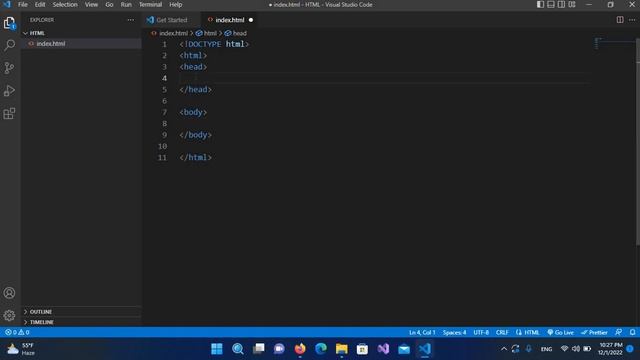Open Microsoft Store from the taskbar
Viewport: 640px width, 360px height.
click(x=362, y=349)
